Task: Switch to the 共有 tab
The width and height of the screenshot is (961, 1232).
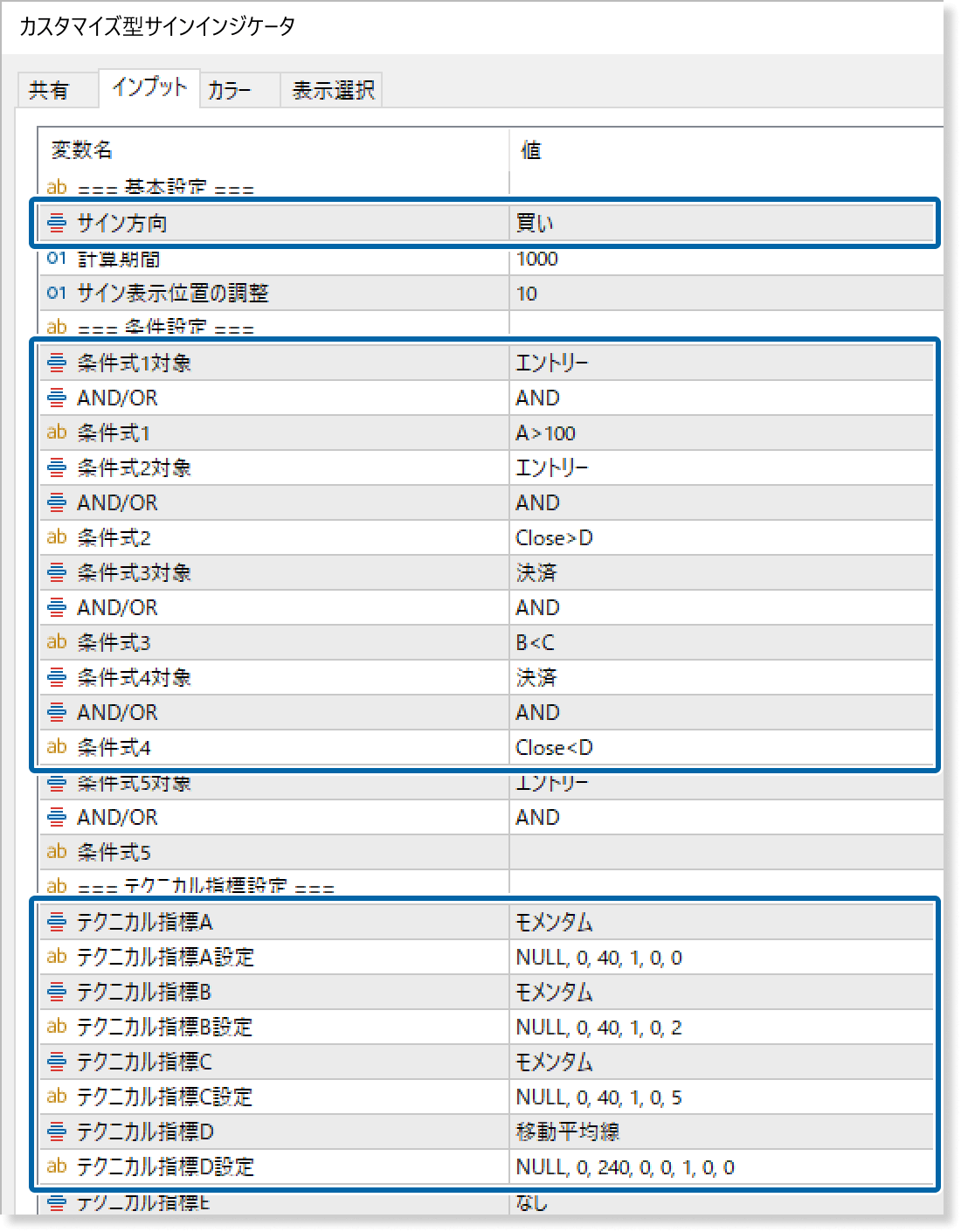Action: [58, 87]
